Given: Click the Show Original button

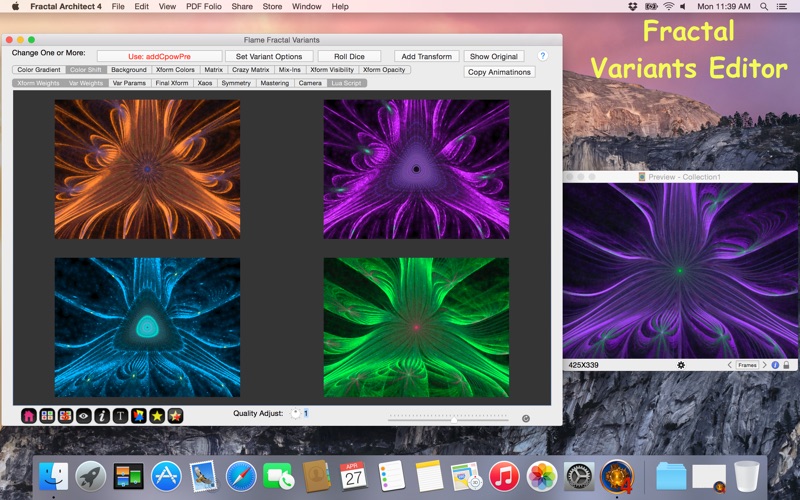Looking at the screenshot, I should (494, 56).
